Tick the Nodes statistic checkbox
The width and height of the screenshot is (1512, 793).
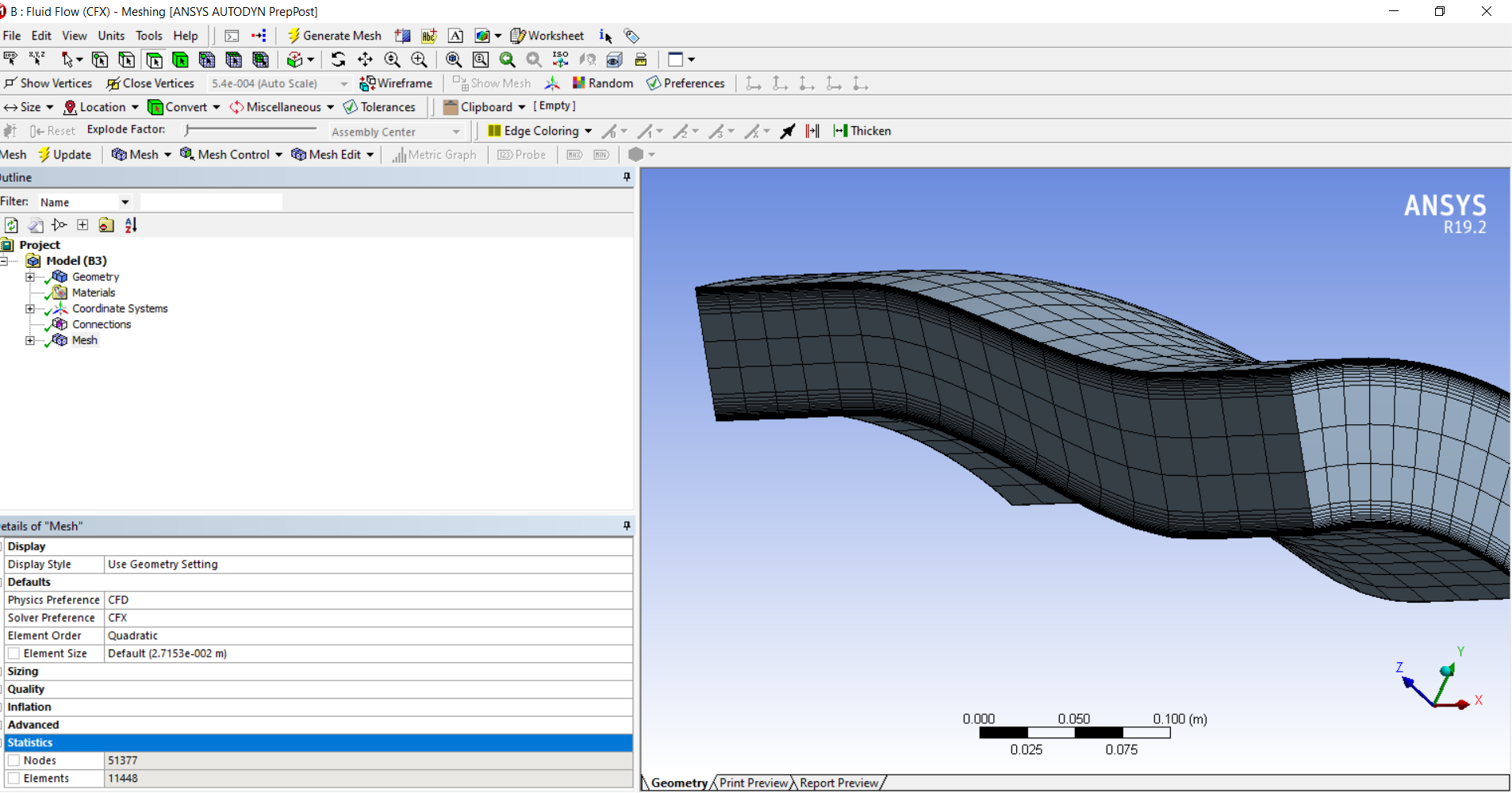coord(14,760)
